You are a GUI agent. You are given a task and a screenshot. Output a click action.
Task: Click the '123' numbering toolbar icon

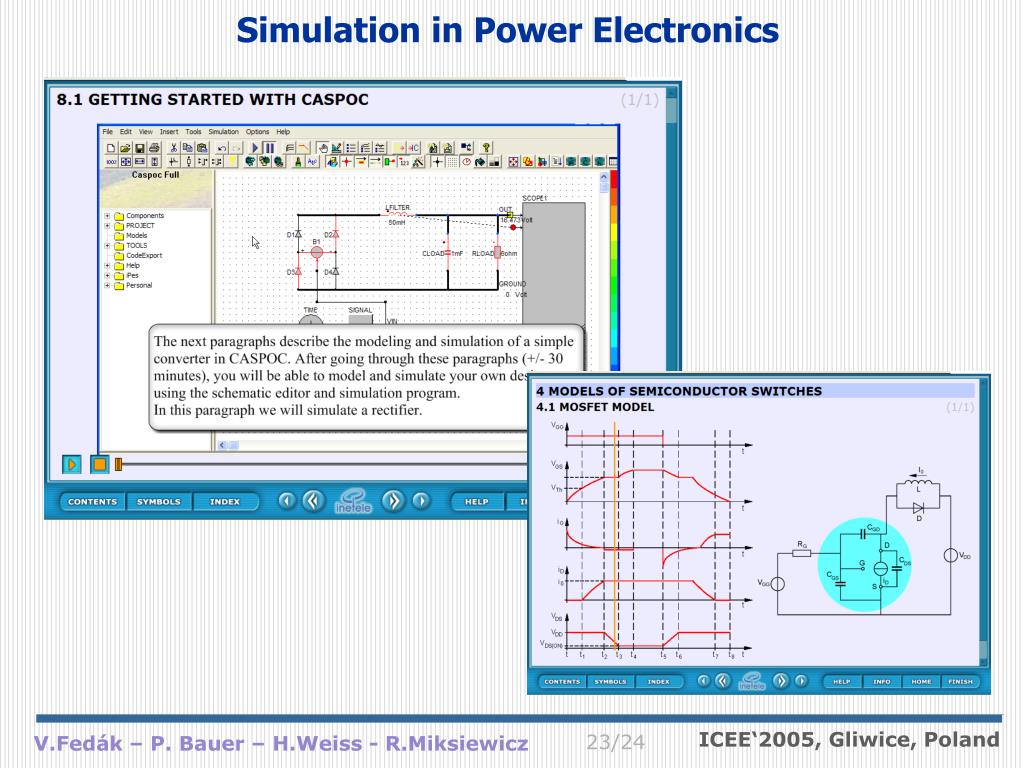pos(404,161)
